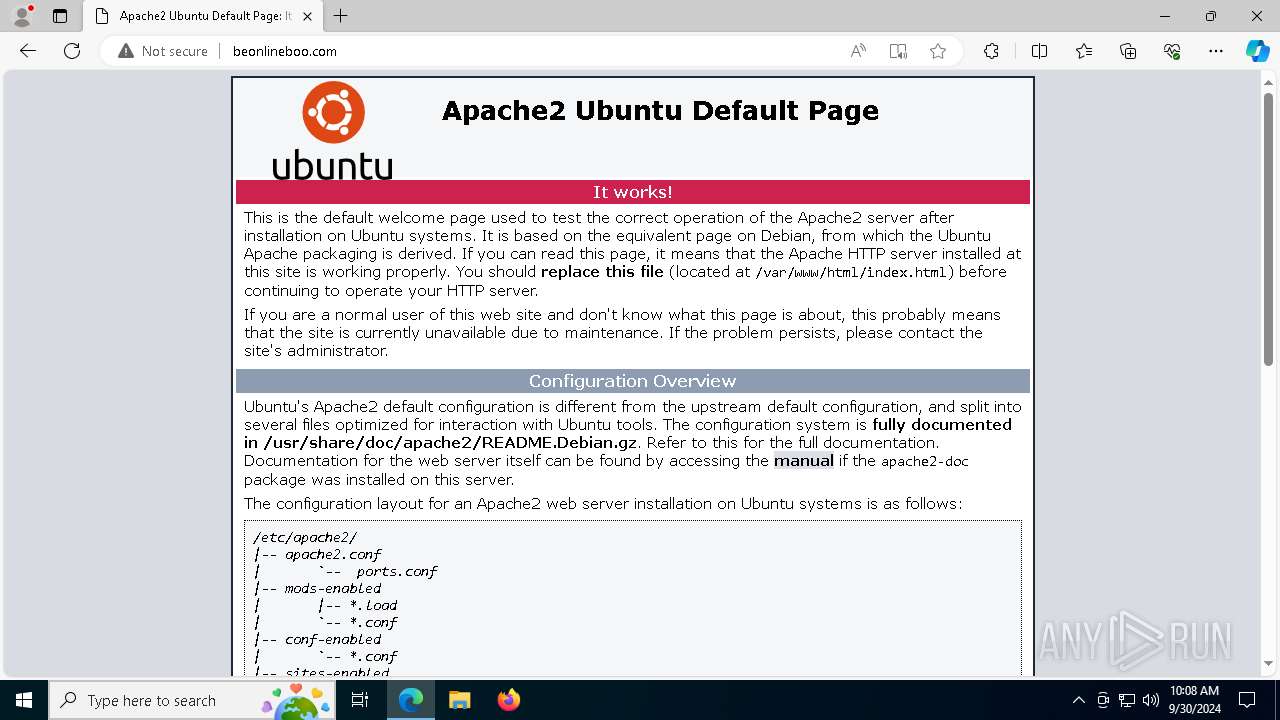Open clock showing 10:08 AM
Viewport: 1280px width, 720px height.
point(1194,700)
